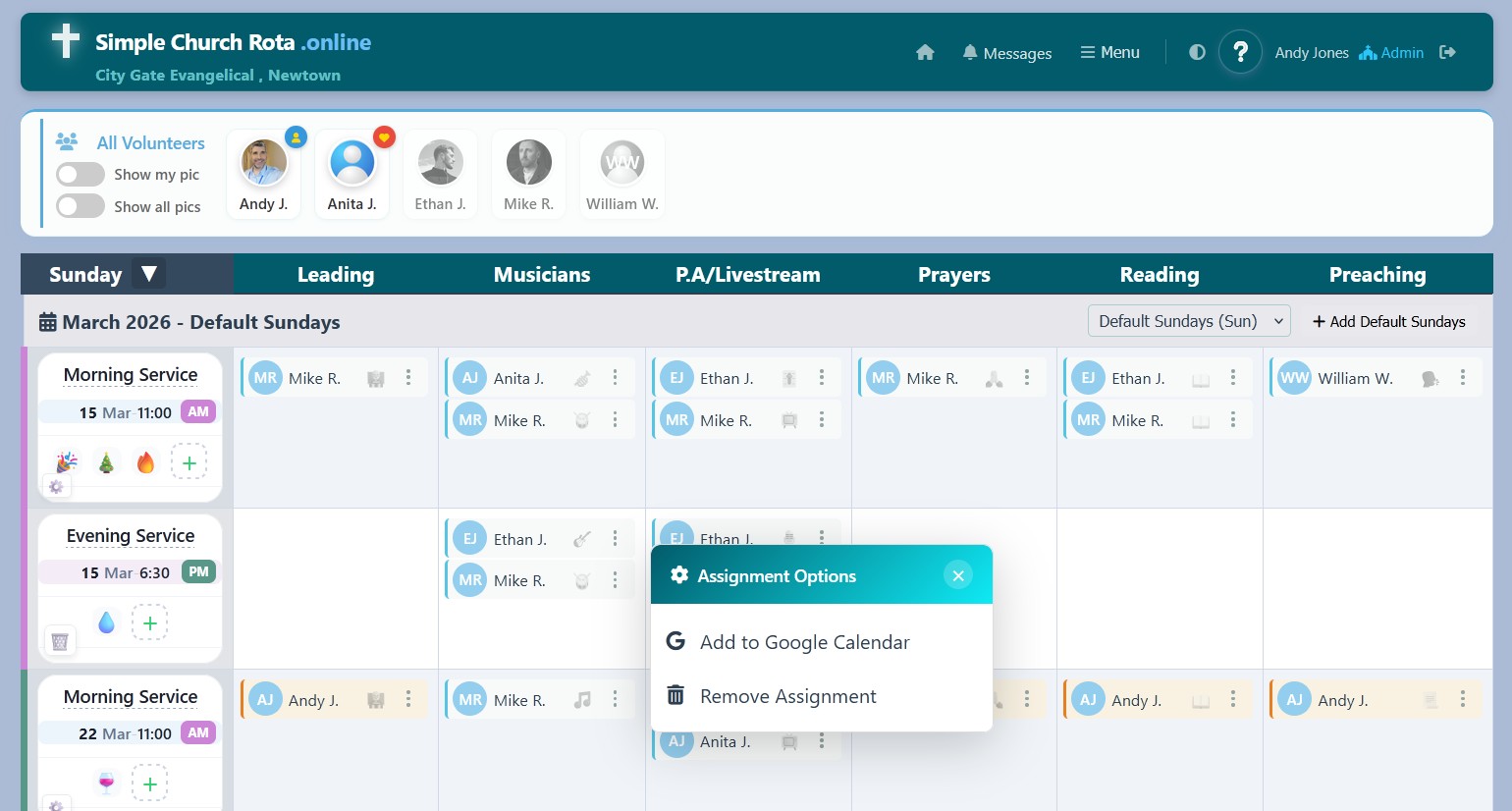Open the help question mark icon
Image resolution: width=1512 pixels, height=811 pixels.
pyautogui.click(x=1240, y=51)
